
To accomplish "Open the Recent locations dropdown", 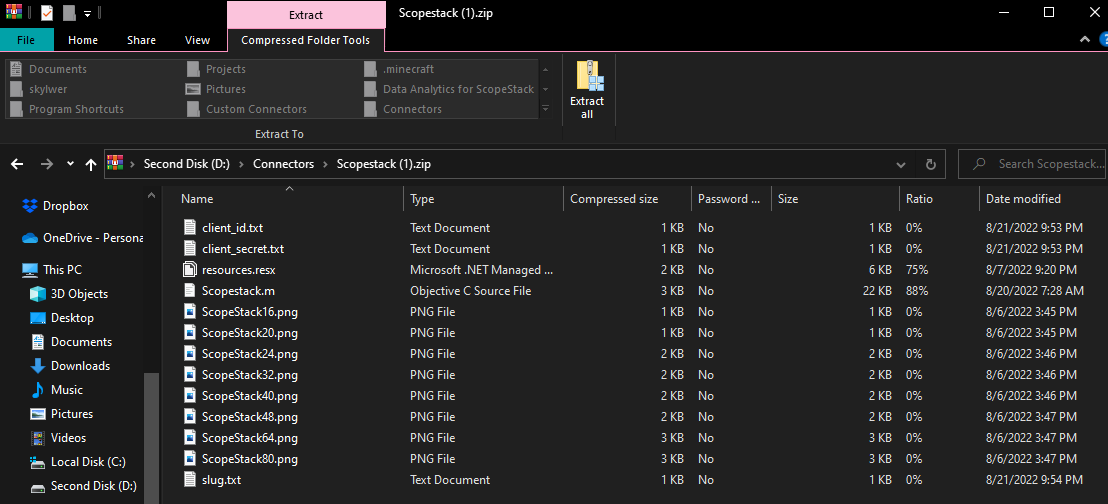I will click(x=70, y=164).
